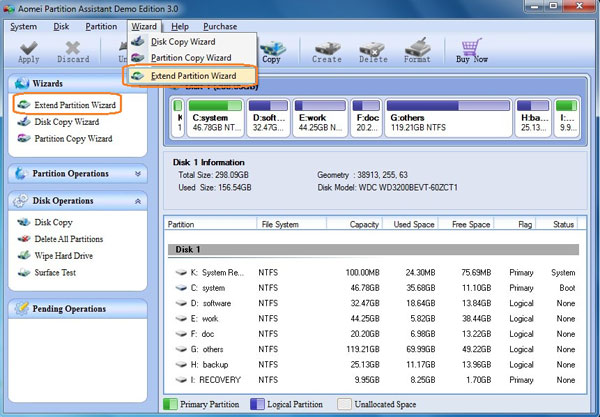Close the open Wizard menu

[x=144, y=26]
